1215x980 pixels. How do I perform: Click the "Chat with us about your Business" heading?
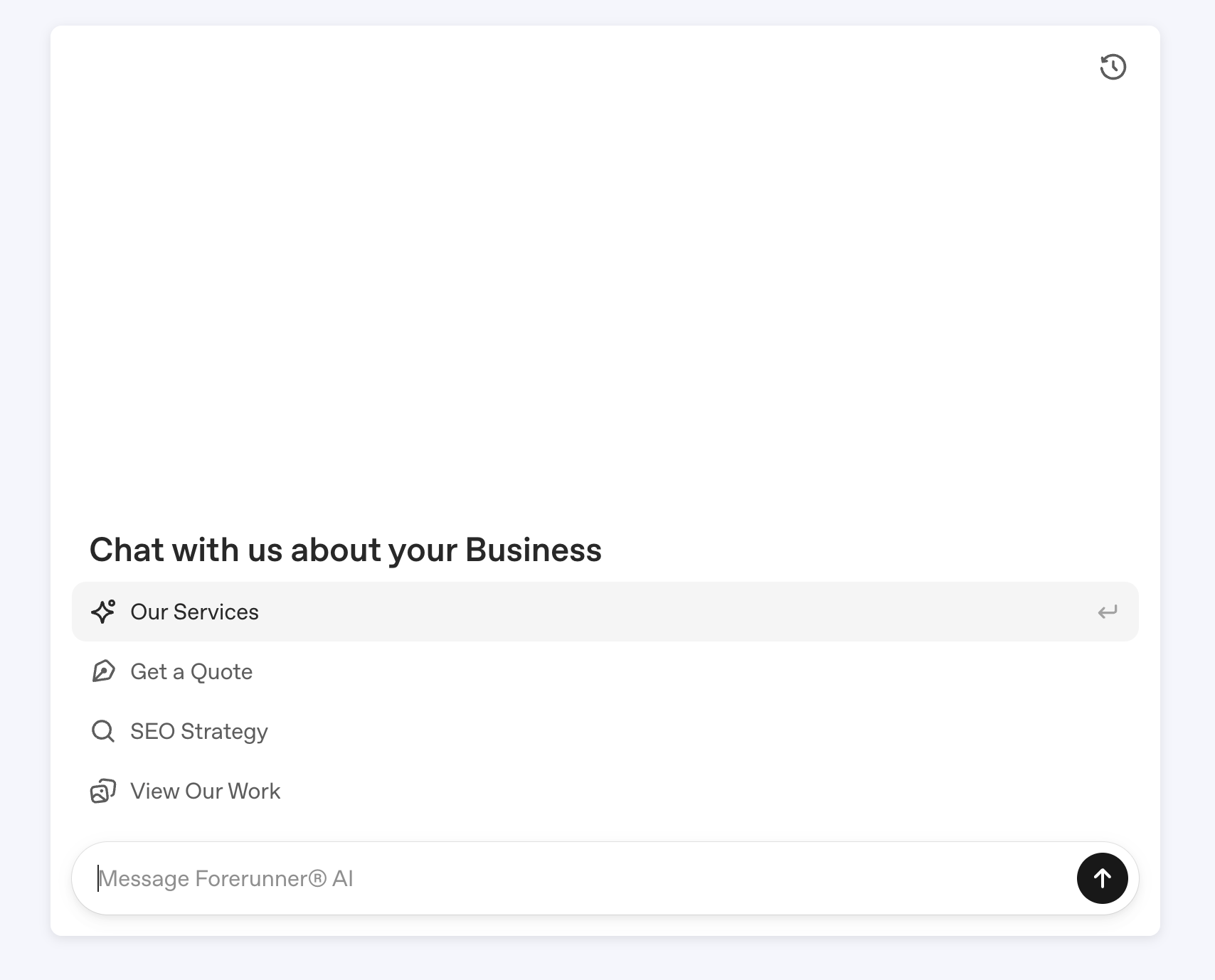346,550
